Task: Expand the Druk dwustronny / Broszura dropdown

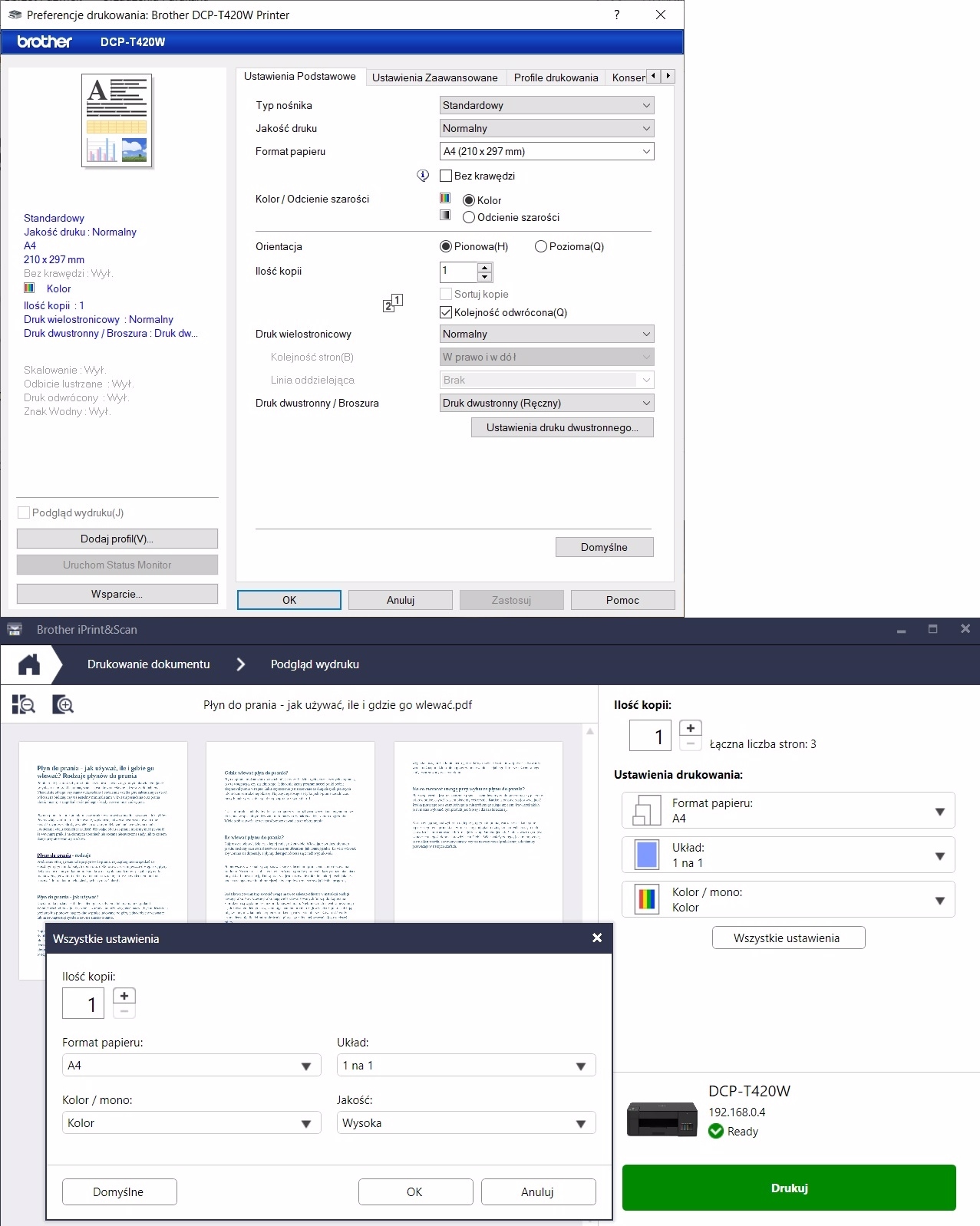Action: 546,403
